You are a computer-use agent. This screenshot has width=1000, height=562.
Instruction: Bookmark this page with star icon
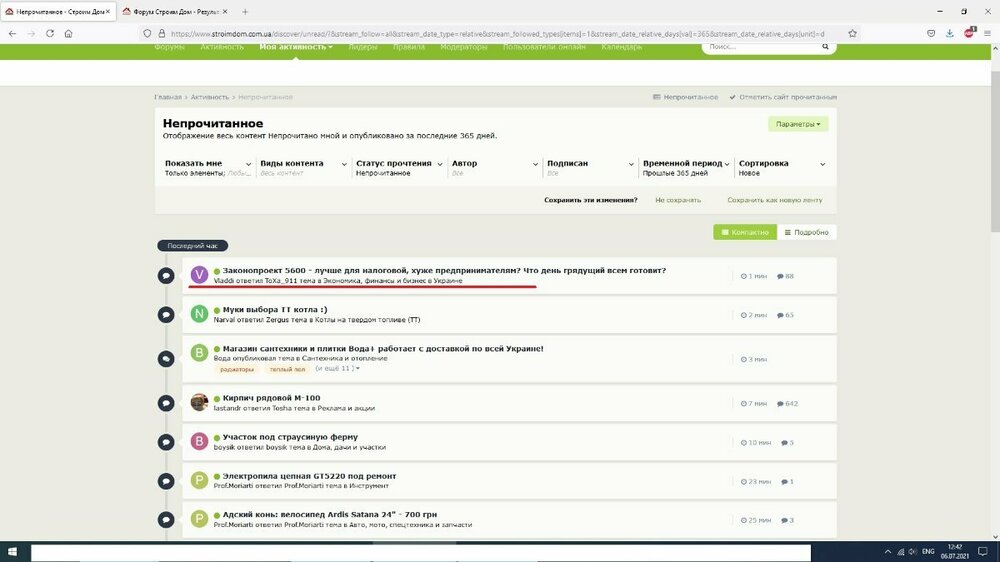(852, 33)
